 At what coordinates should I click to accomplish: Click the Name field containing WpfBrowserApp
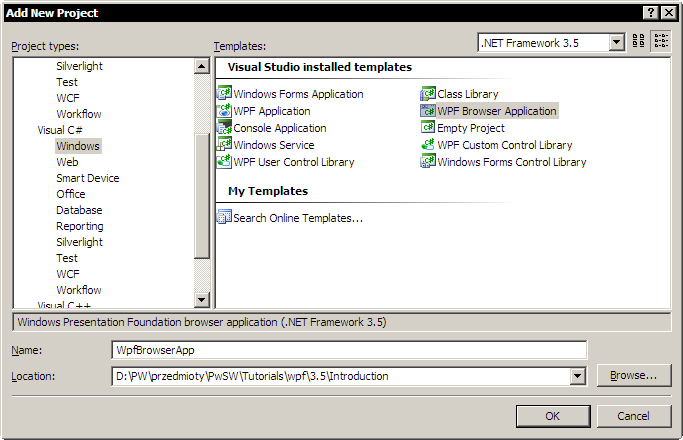[x=349, y=350]
